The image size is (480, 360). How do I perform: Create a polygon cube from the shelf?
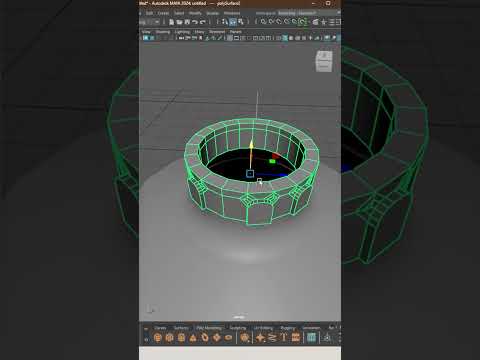[x=169, y=338]
